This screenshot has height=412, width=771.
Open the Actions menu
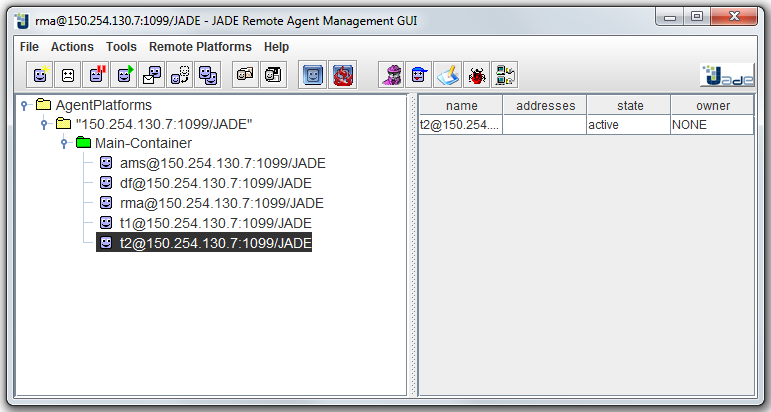tap(72, 47)
